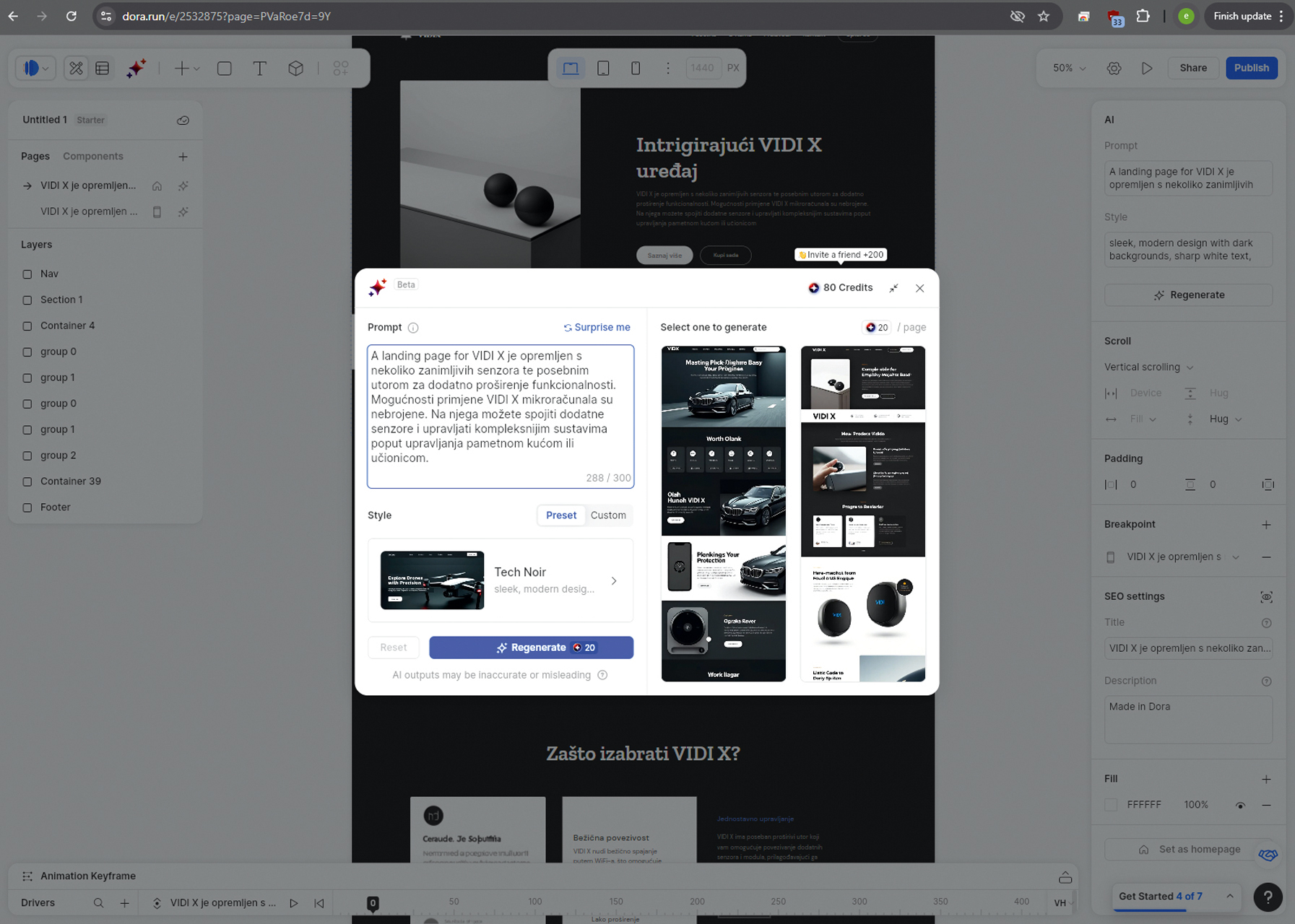
Task: Click the FFFFFF fill color swatch
Action: pyautogui.click(x=1111, y=805)
